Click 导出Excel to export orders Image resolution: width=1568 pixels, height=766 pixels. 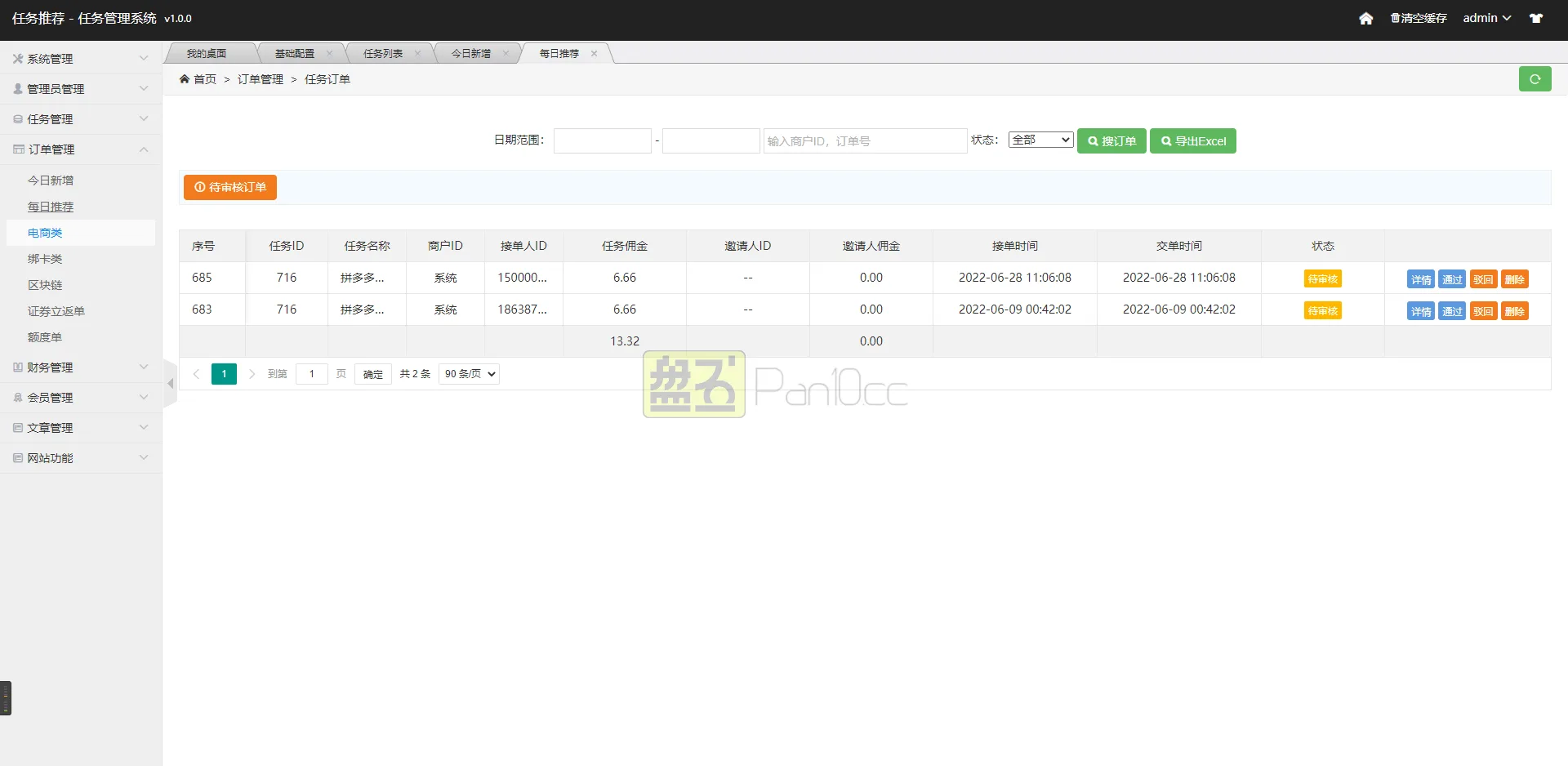pos(1192,140)
